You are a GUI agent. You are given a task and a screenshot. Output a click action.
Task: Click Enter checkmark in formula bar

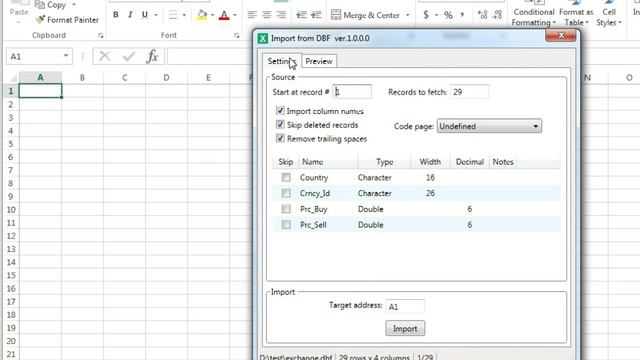129,56
